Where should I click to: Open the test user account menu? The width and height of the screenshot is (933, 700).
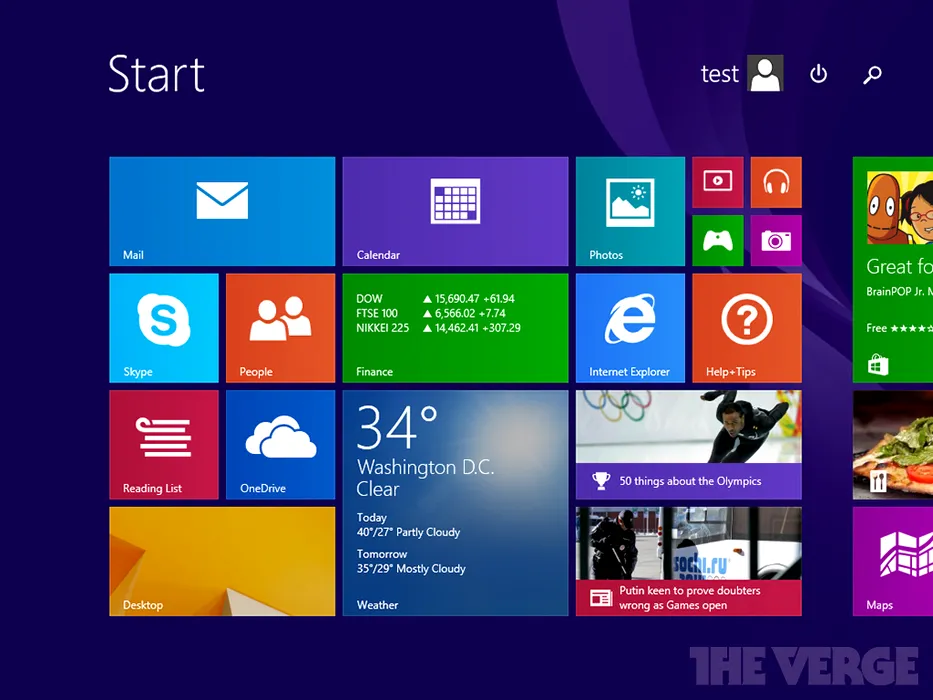[x=741, y=74]
